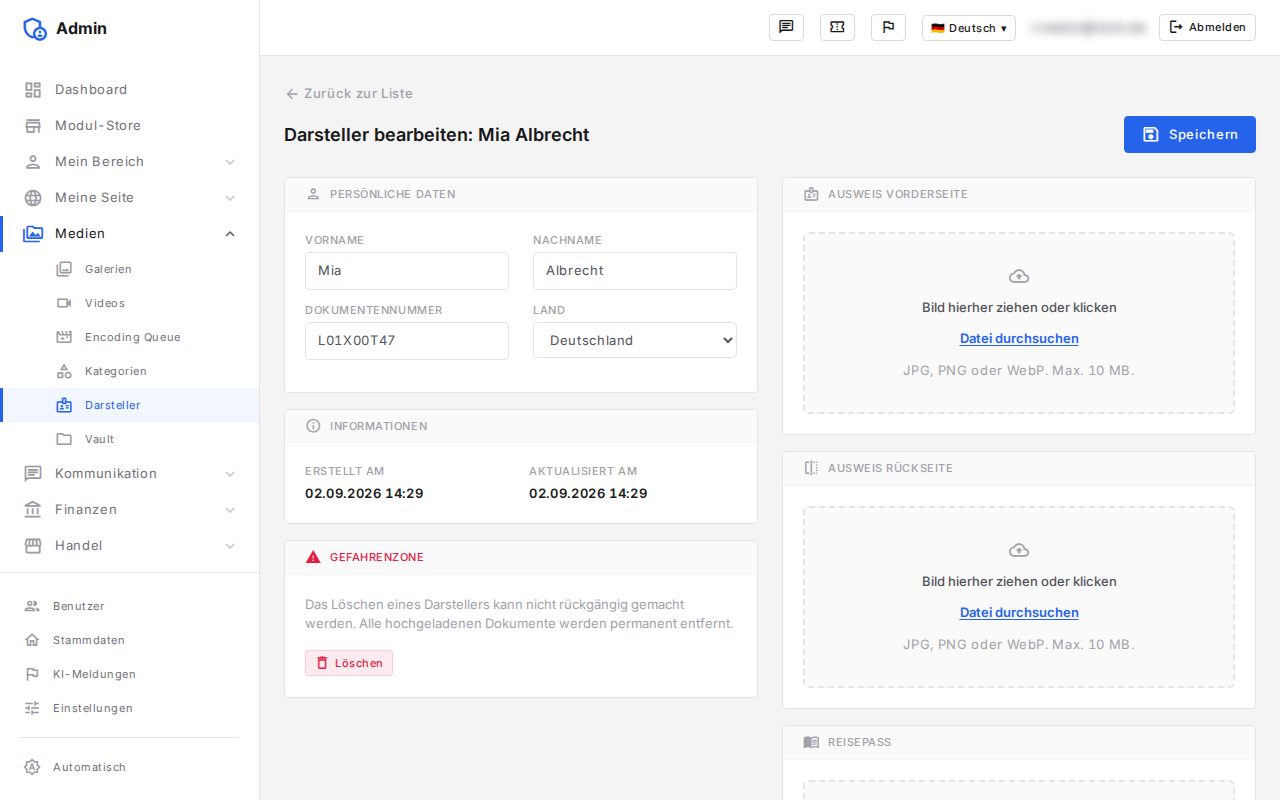Click the red Löschen button
Image resolution: width=1280 pixels, height=800 pixels.
coord(349,663)
